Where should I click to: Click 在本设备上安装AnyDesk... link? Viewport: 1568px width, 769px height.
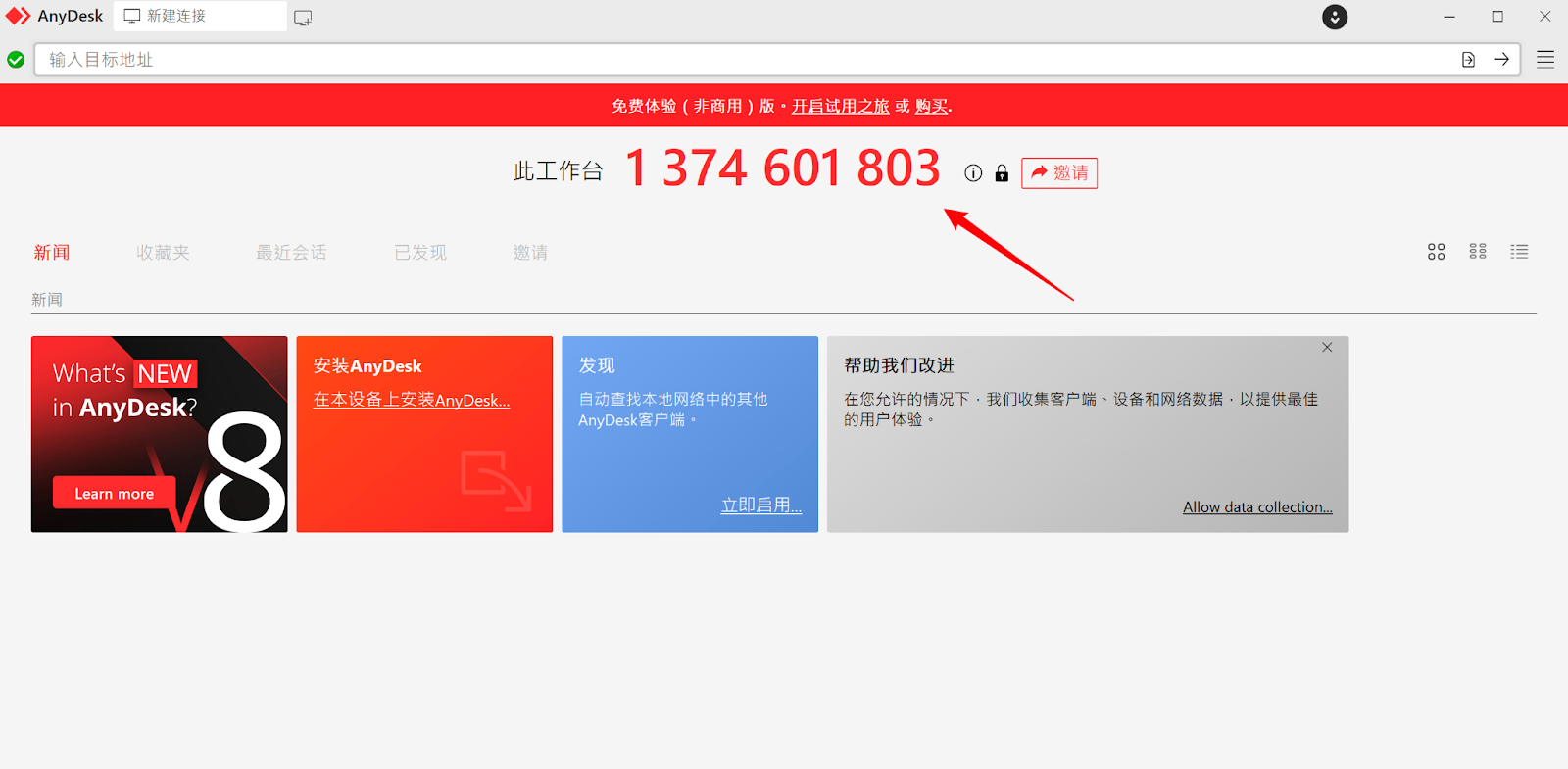(412, 400)
